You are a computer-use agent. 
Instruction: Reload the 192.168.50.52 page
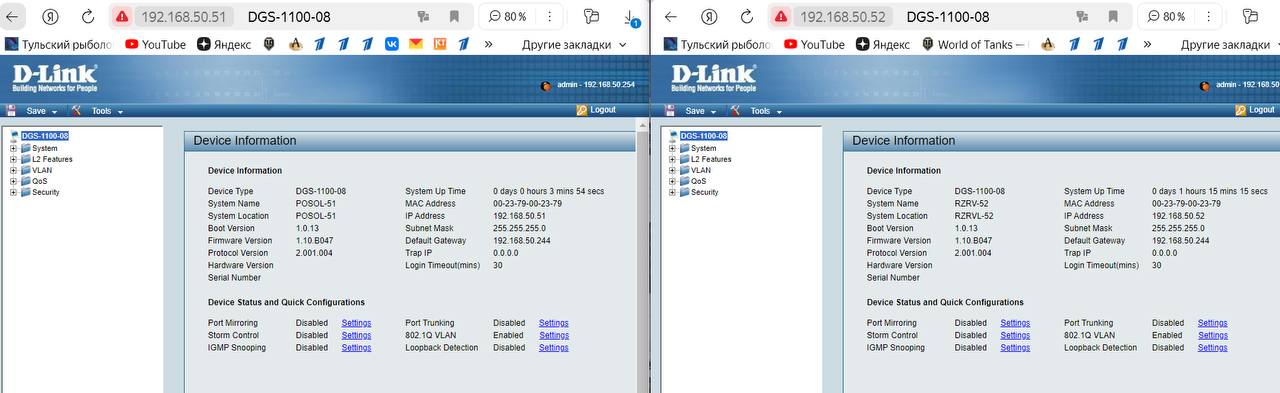tap(747, 16)
